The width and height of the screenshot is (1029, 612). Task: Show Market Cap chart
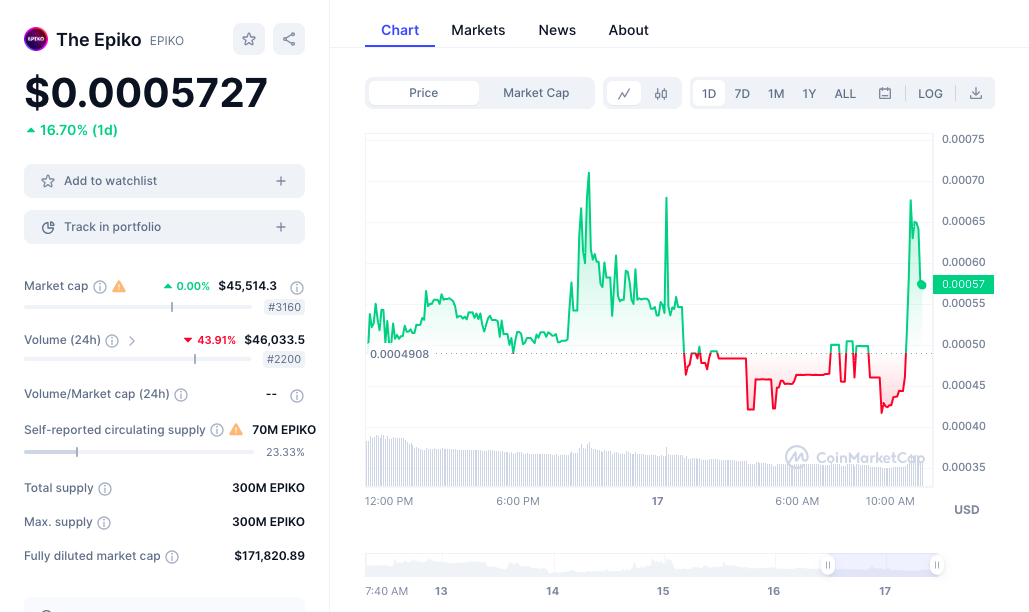click(536, 93)
